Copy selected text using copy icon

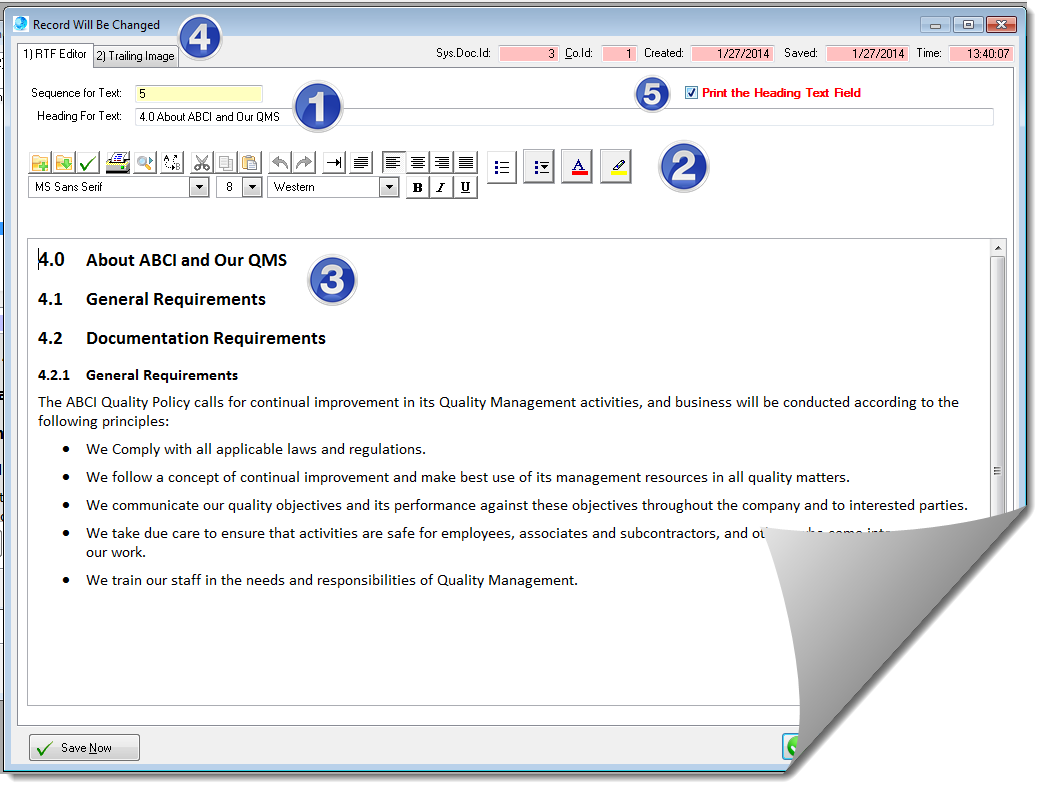pos(225,162)
